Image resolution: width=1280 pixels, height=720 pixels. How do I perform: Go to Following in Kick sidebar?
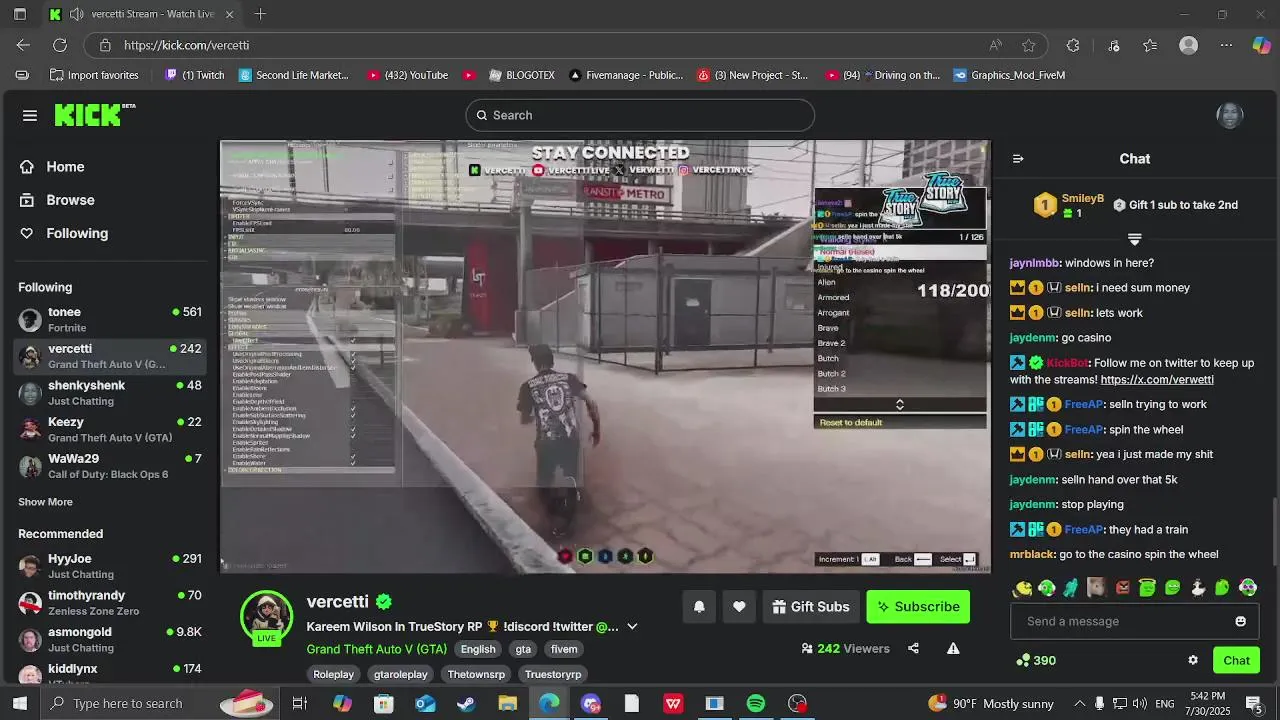pyautogui.click(x=77, y=233)
